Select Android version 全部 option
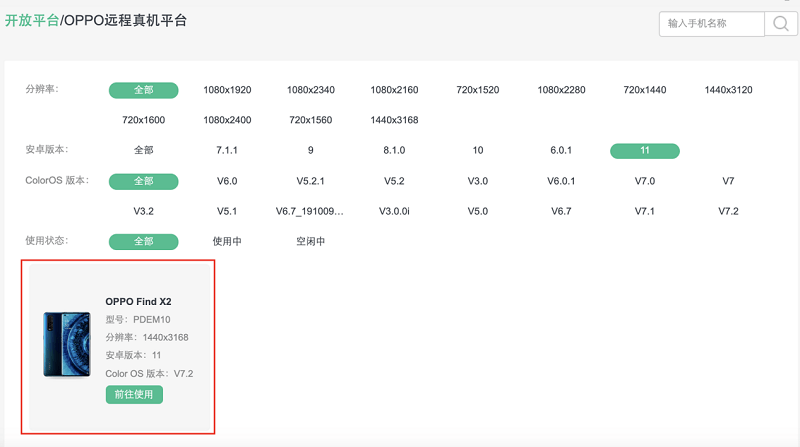Viewport: 800px width, 447px height. pyautogui.click(x=143, y=151)
